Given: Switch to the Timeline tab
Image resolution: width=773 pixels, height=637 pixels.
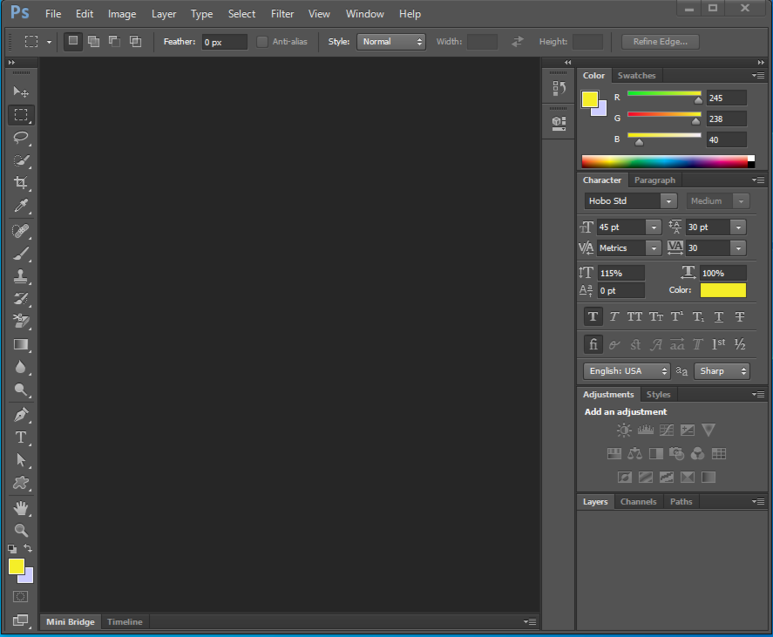Looking at the screenshot, I should [x=125, y=622].
